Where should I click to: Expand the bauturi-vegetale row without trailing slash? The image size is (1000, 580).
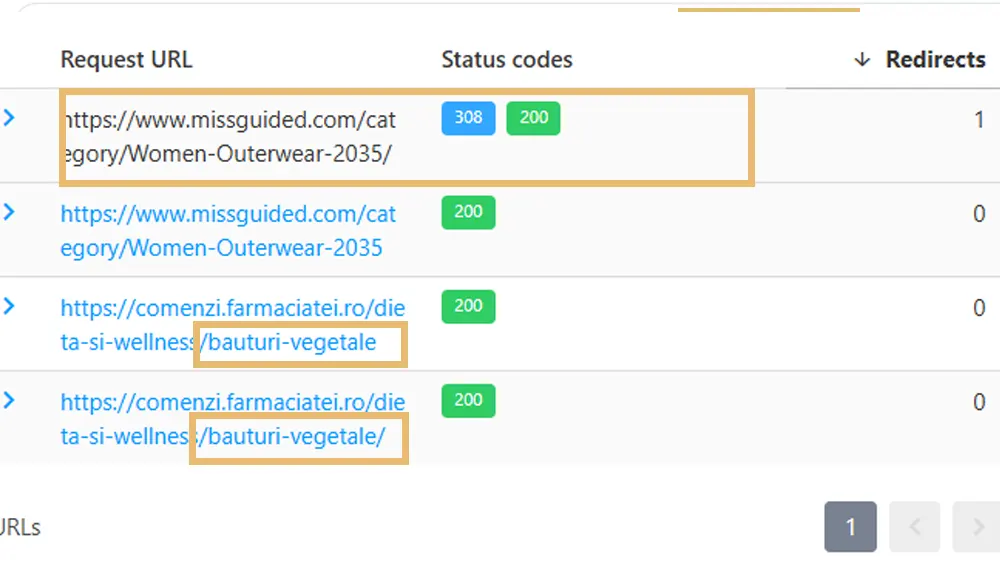point(10,306)
